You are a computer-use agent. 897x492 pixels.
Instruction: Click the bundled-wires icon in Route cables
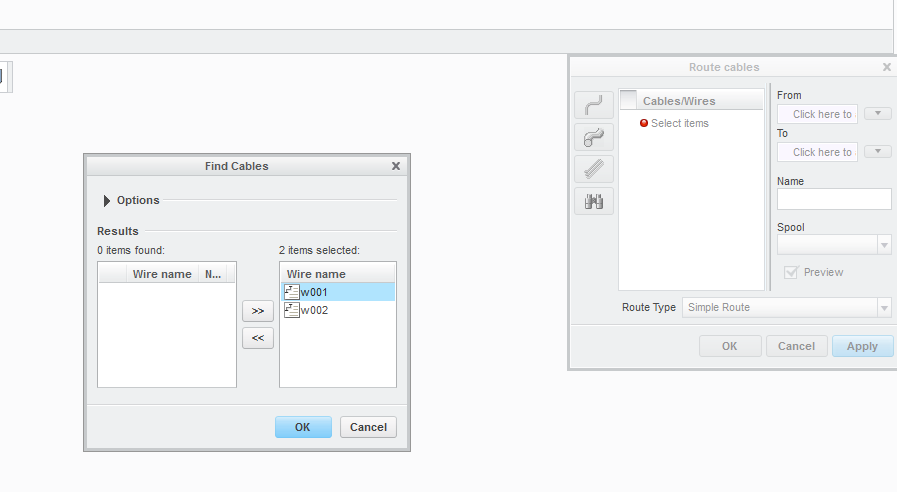[x=594, y=169]
